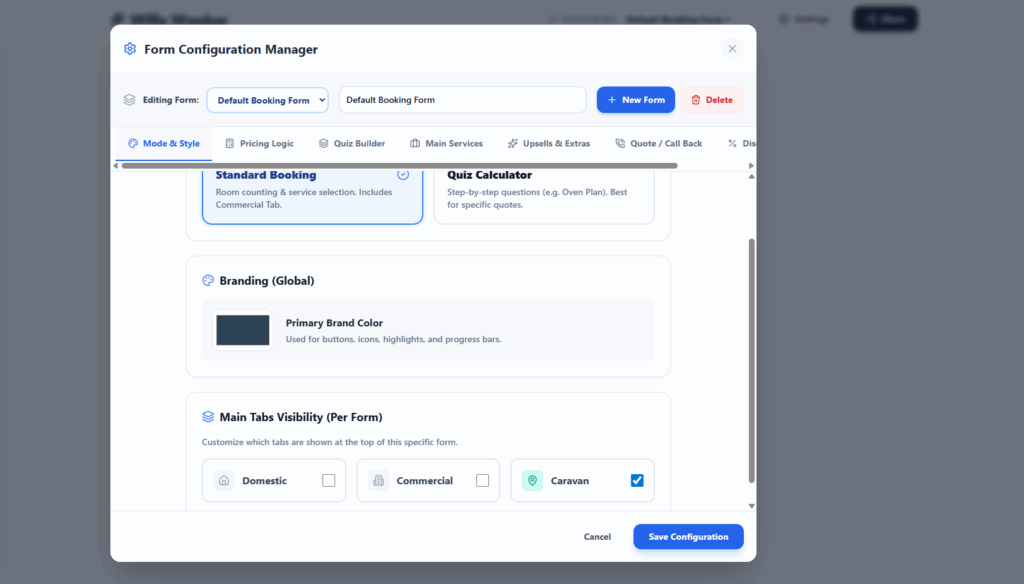Viewport: 1024px width, 584px height.
Task: Uncheck the Caravan tab checkbox
Action: click(637, 481)
